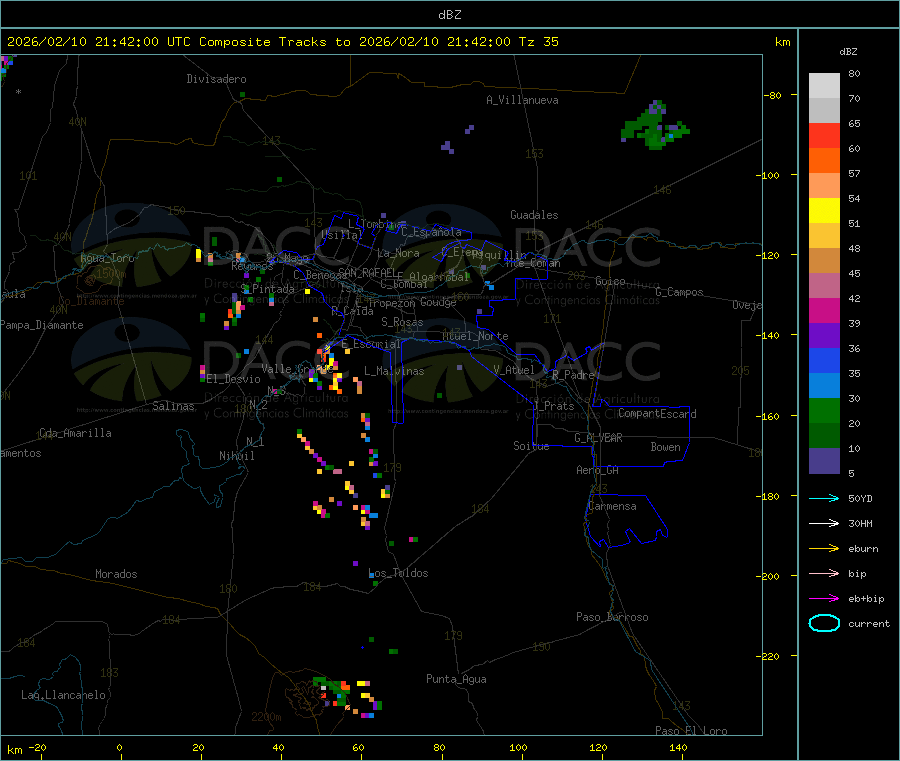The image size is (900, 761).
Task: Click the 140 km x-axis tick label
Action: tap(678, 747)
